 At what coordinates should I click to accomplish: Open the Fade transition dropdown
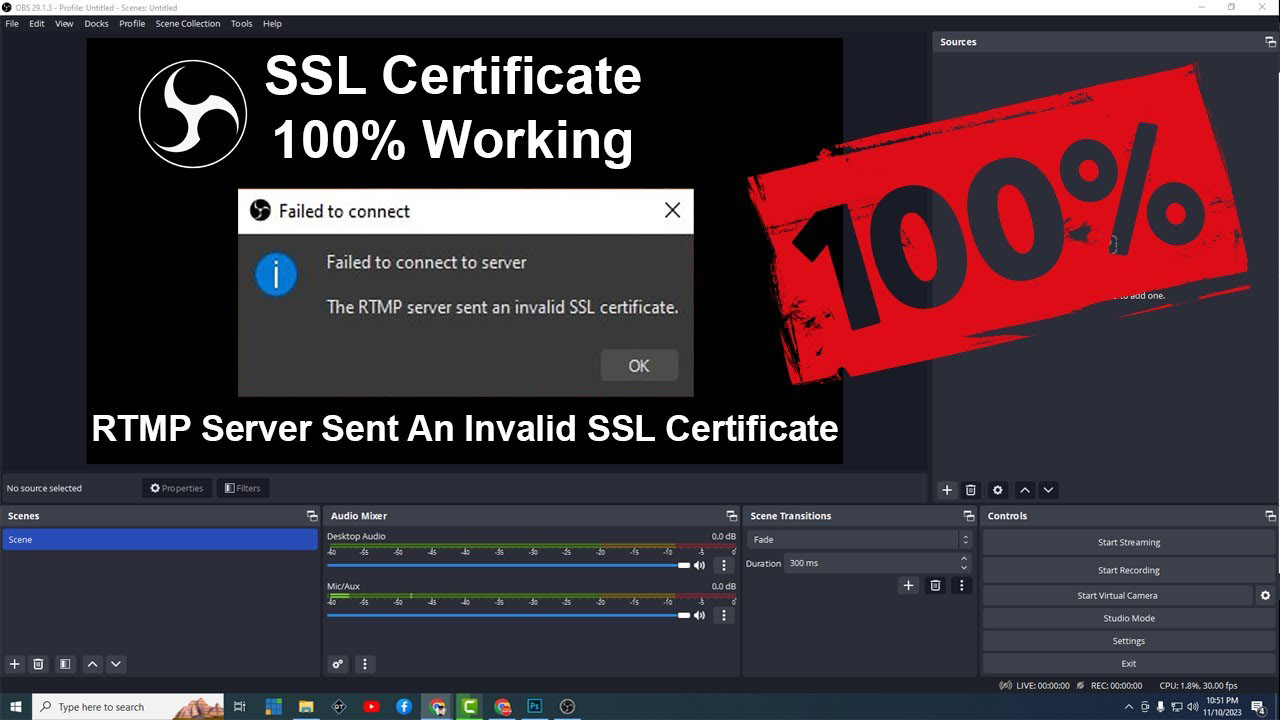pos(859,540)
